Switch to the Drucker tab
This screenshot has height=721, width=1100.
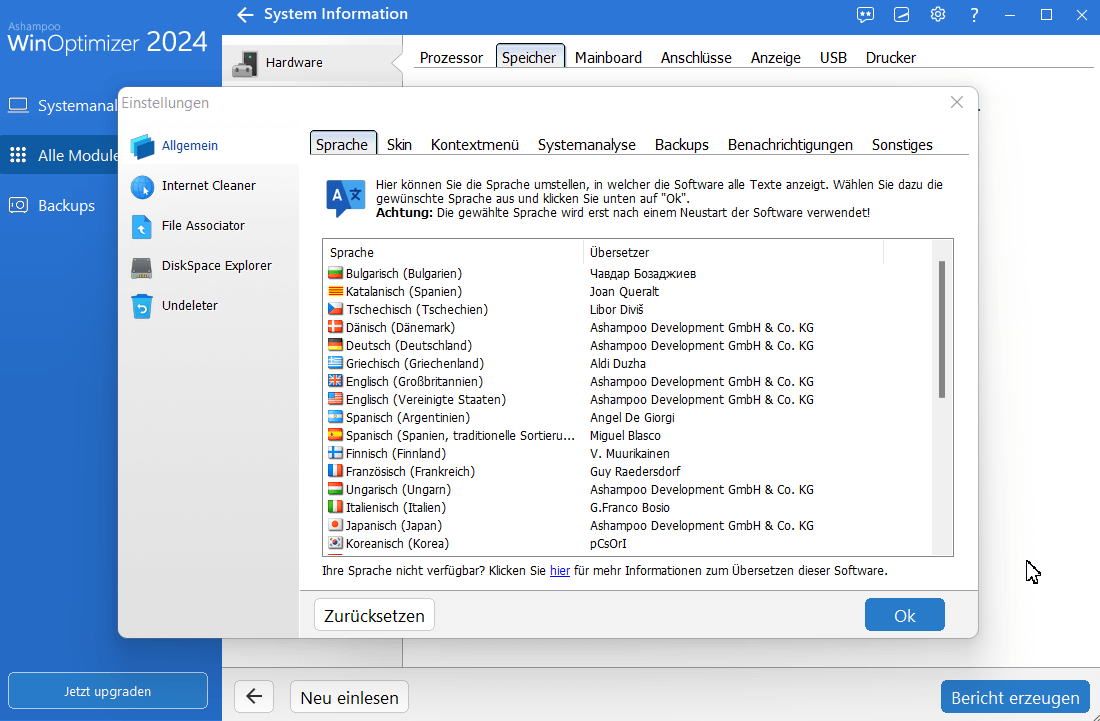click(891, 58)
